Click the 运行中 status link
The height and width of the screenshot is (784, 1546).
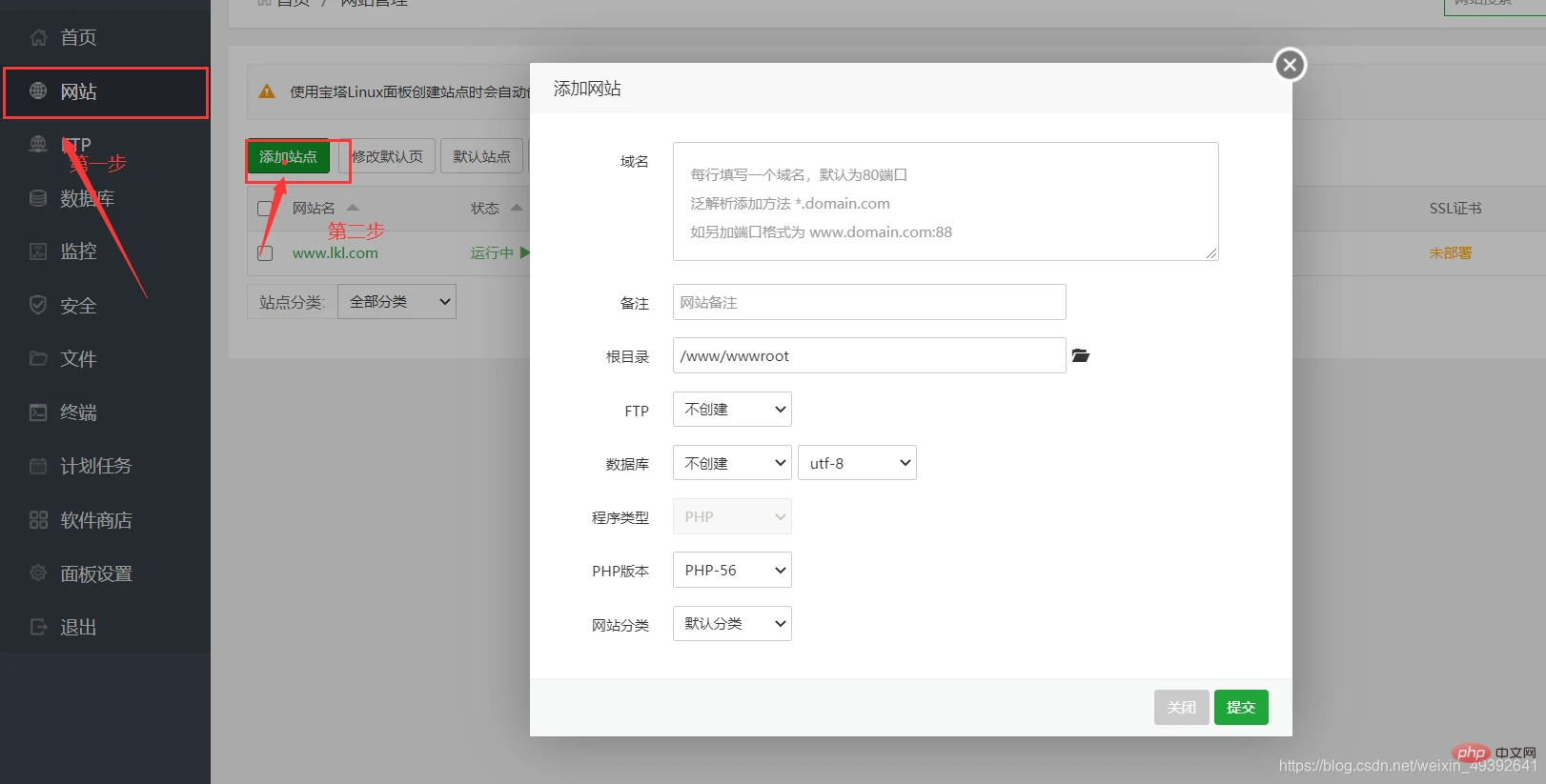click(x=492, y=252)
